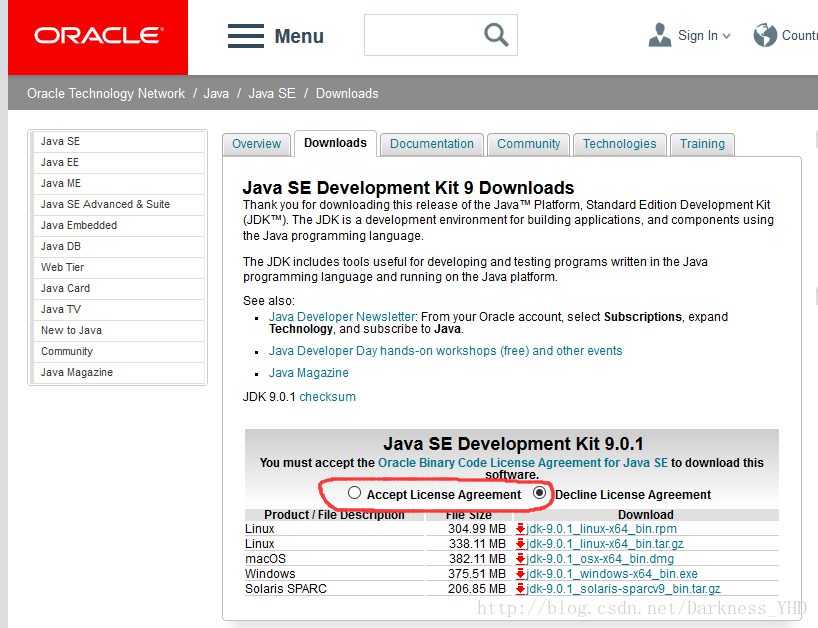Open Java TV in the sidebar
This screenshot has width=818, height=628.
(117, 309)
